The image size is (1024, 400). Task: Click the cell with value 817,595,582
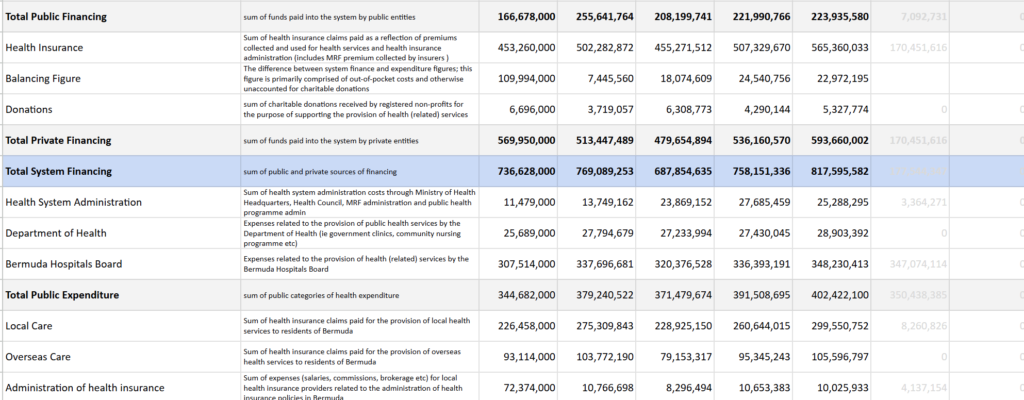832,171
